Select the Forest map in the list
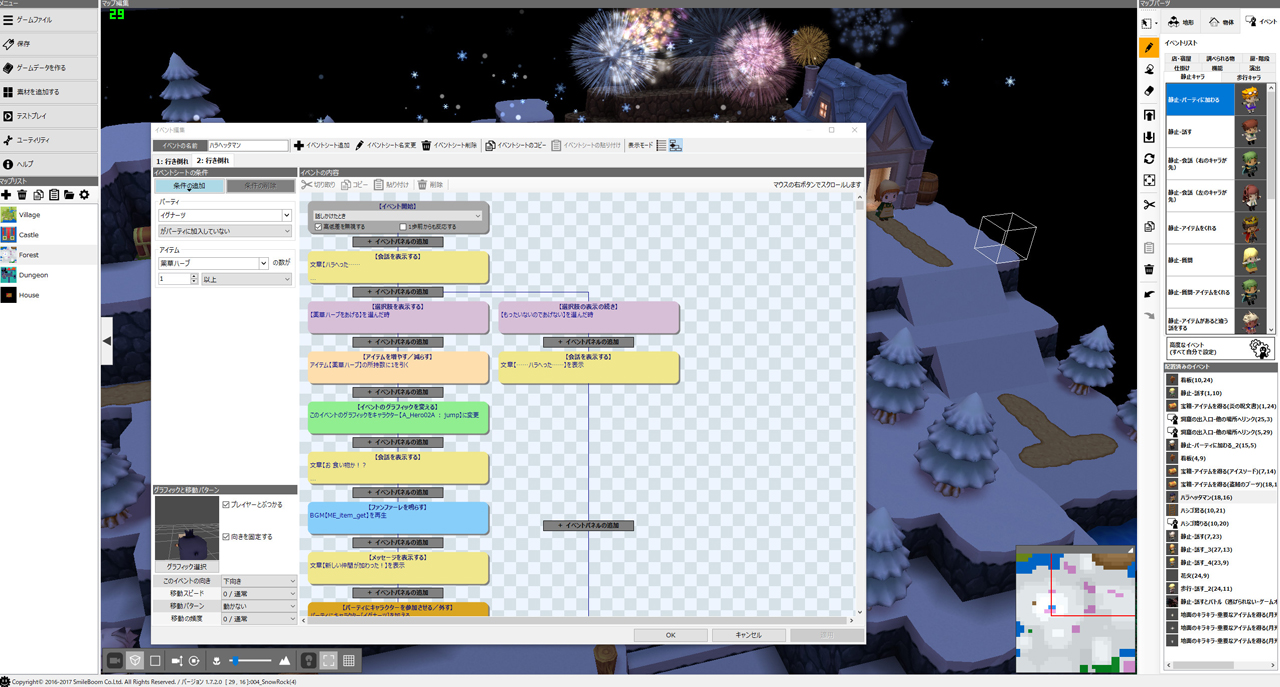 click(49, 255)
